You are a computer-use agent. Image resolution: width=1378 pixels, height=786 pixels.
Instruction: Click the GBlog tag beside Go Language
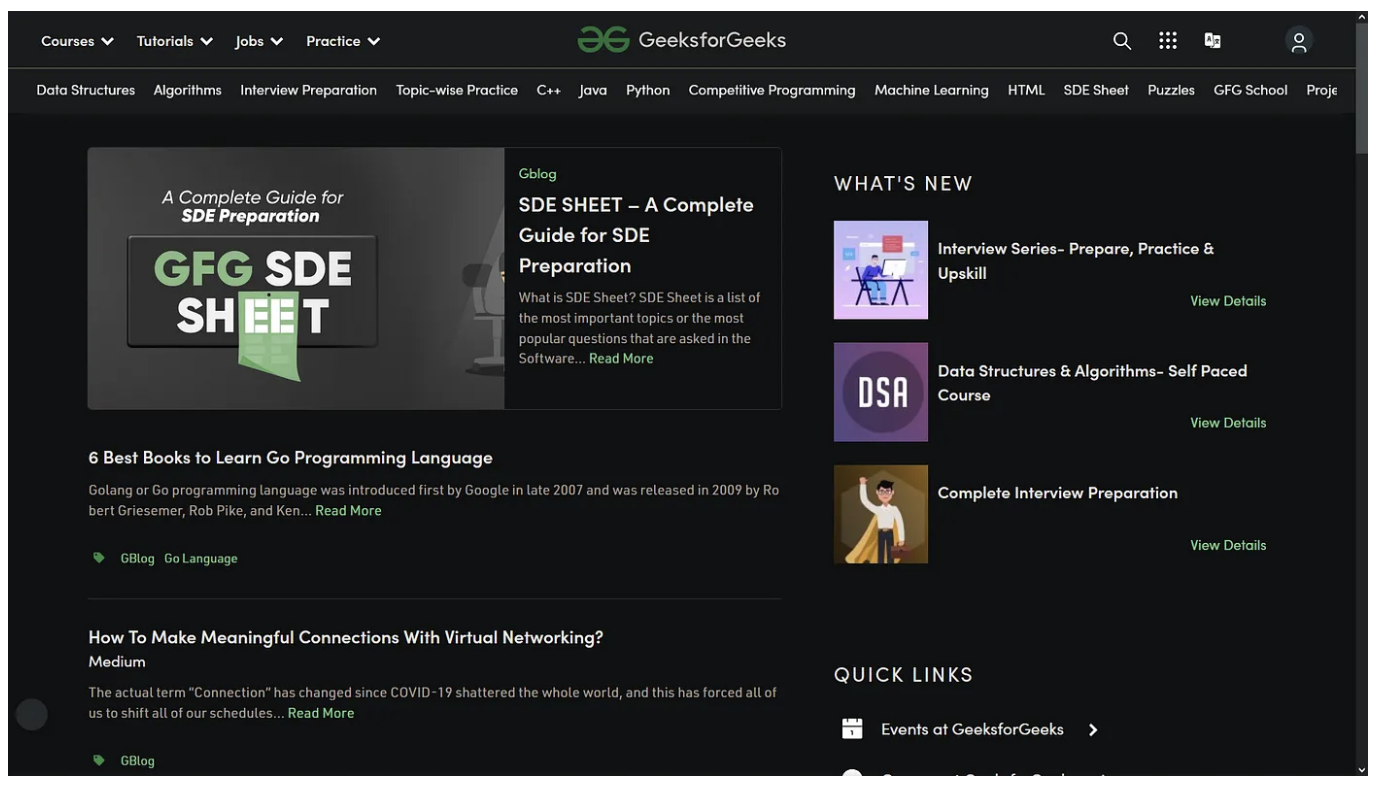(x=137, y=558)
